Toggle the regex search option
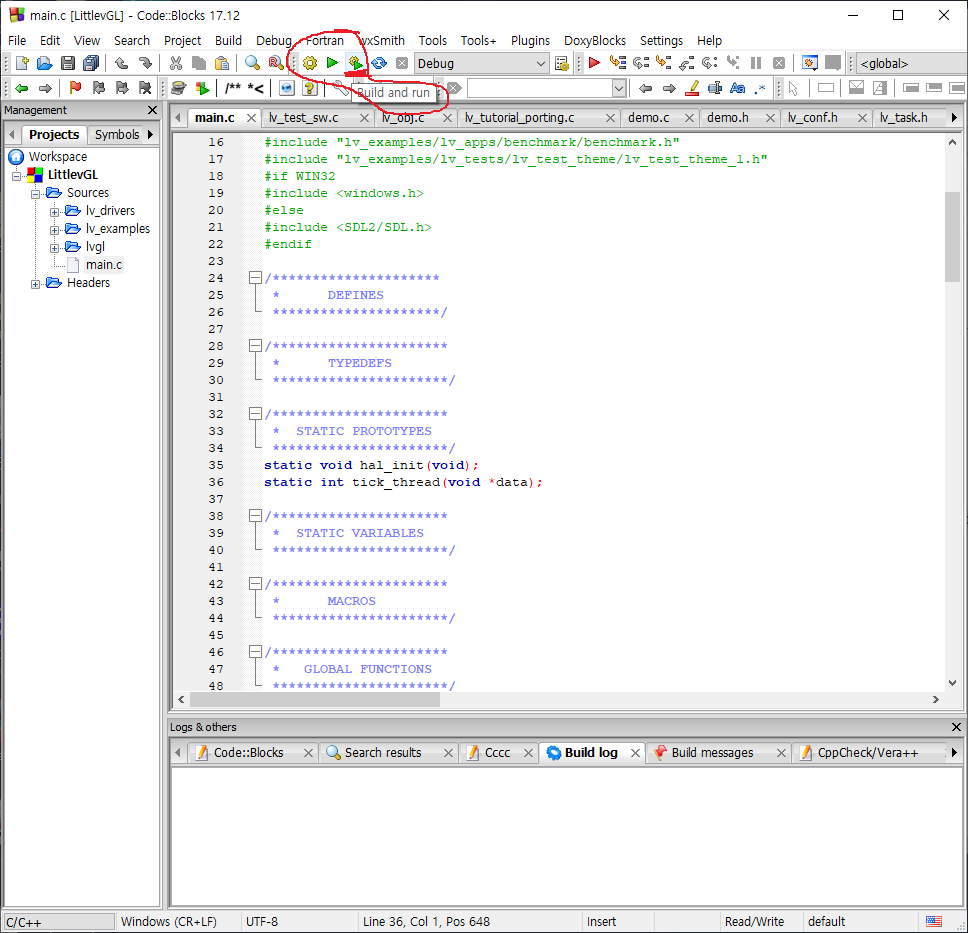Viewport: 968px width, 933px height. 760,88
